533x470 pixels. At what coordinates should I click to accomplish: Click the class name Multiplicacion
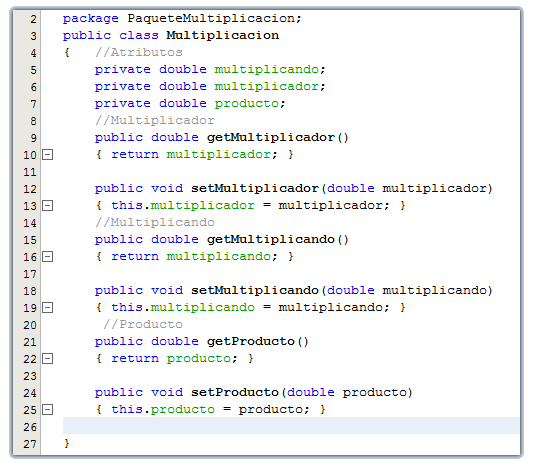point(223,35)
